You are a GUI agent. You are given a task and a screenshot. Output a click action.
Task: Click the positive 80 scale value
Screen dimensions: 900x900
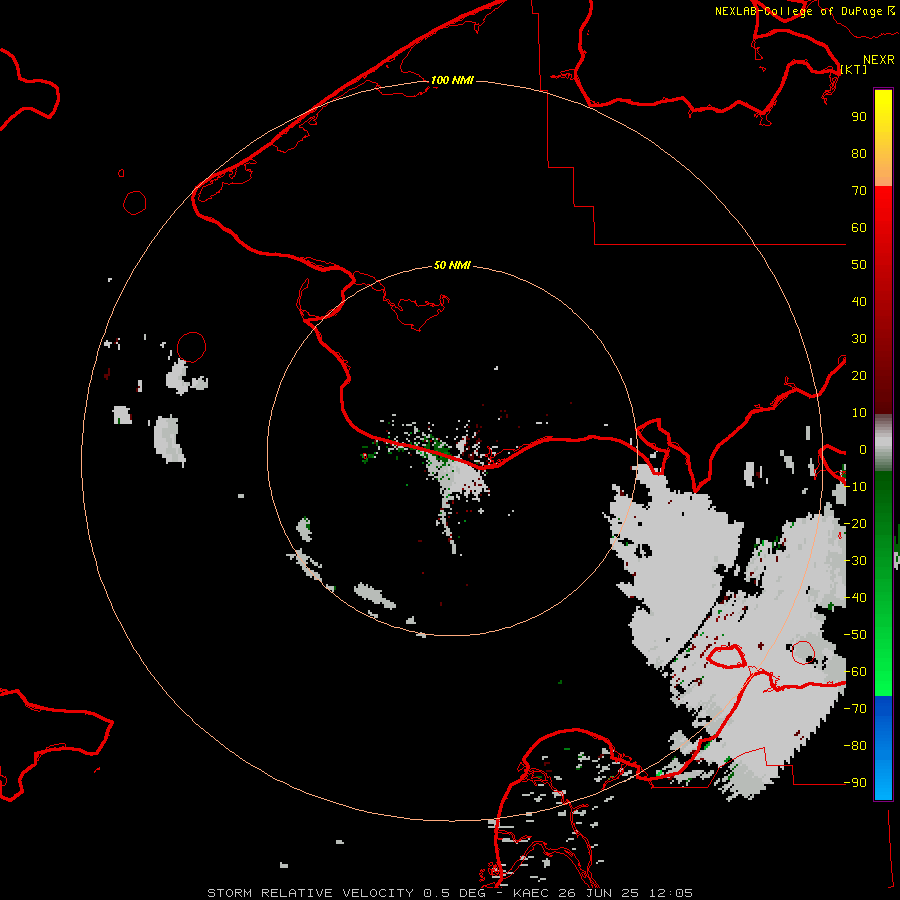click(859, 154)
